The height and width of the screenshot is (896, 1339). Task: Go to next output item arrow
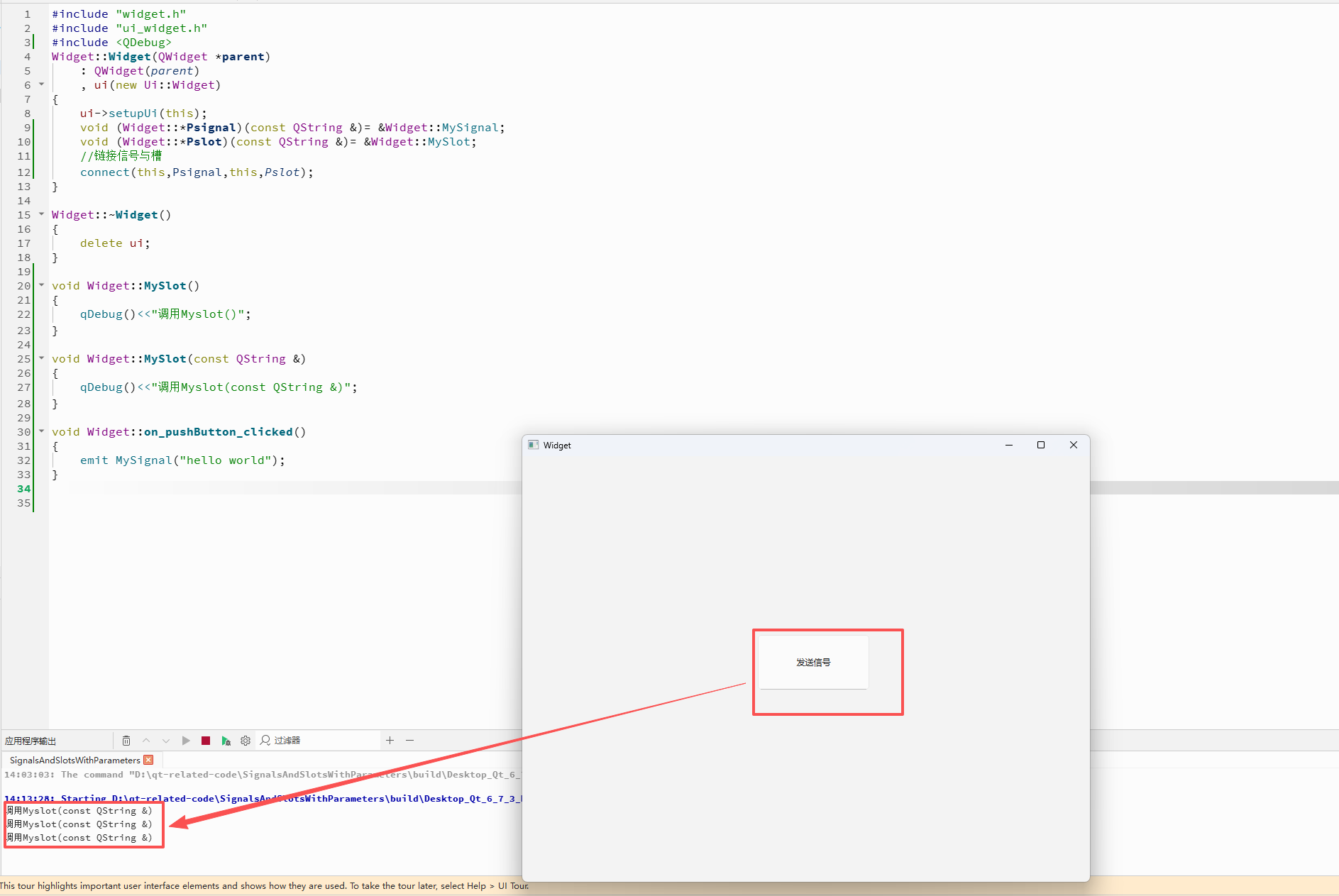166,741
